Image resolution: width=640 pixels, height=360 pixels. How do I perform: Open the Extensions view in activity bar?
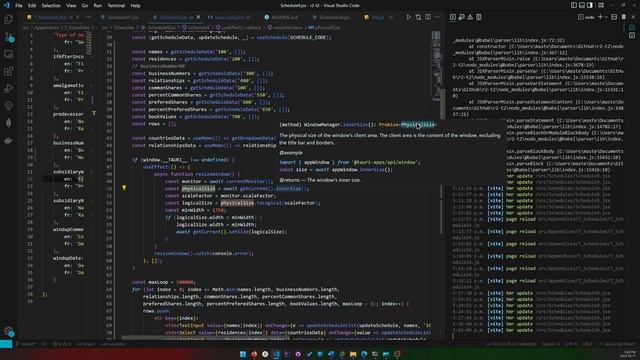coord(9,71)
